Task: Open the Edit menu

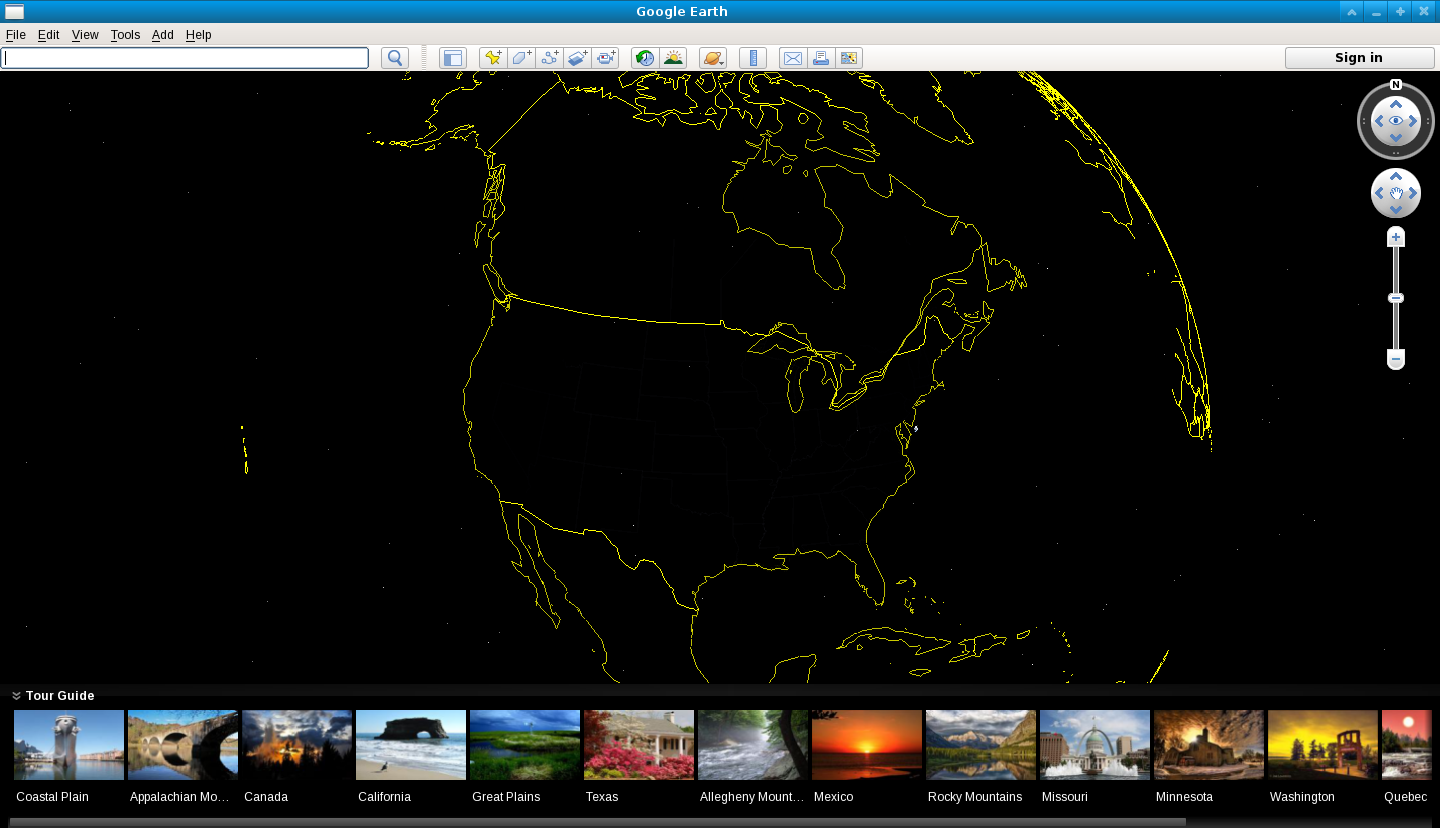Action: pyautogui.click(x=48, y=35)
